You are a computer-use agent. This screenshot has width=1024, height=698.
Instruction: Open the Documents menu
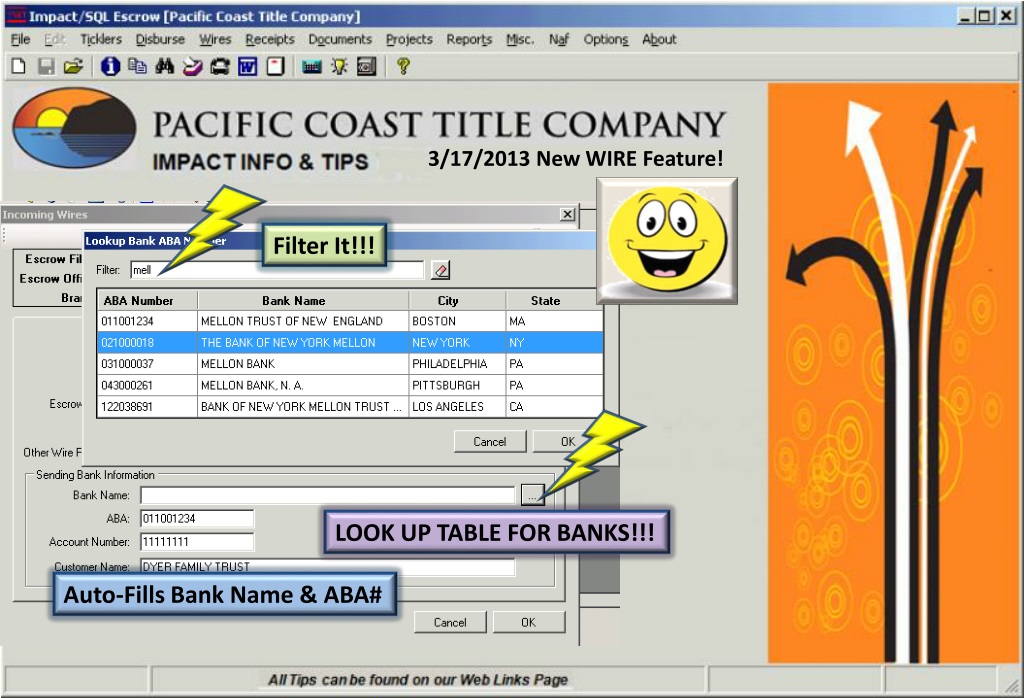[340, 39]
